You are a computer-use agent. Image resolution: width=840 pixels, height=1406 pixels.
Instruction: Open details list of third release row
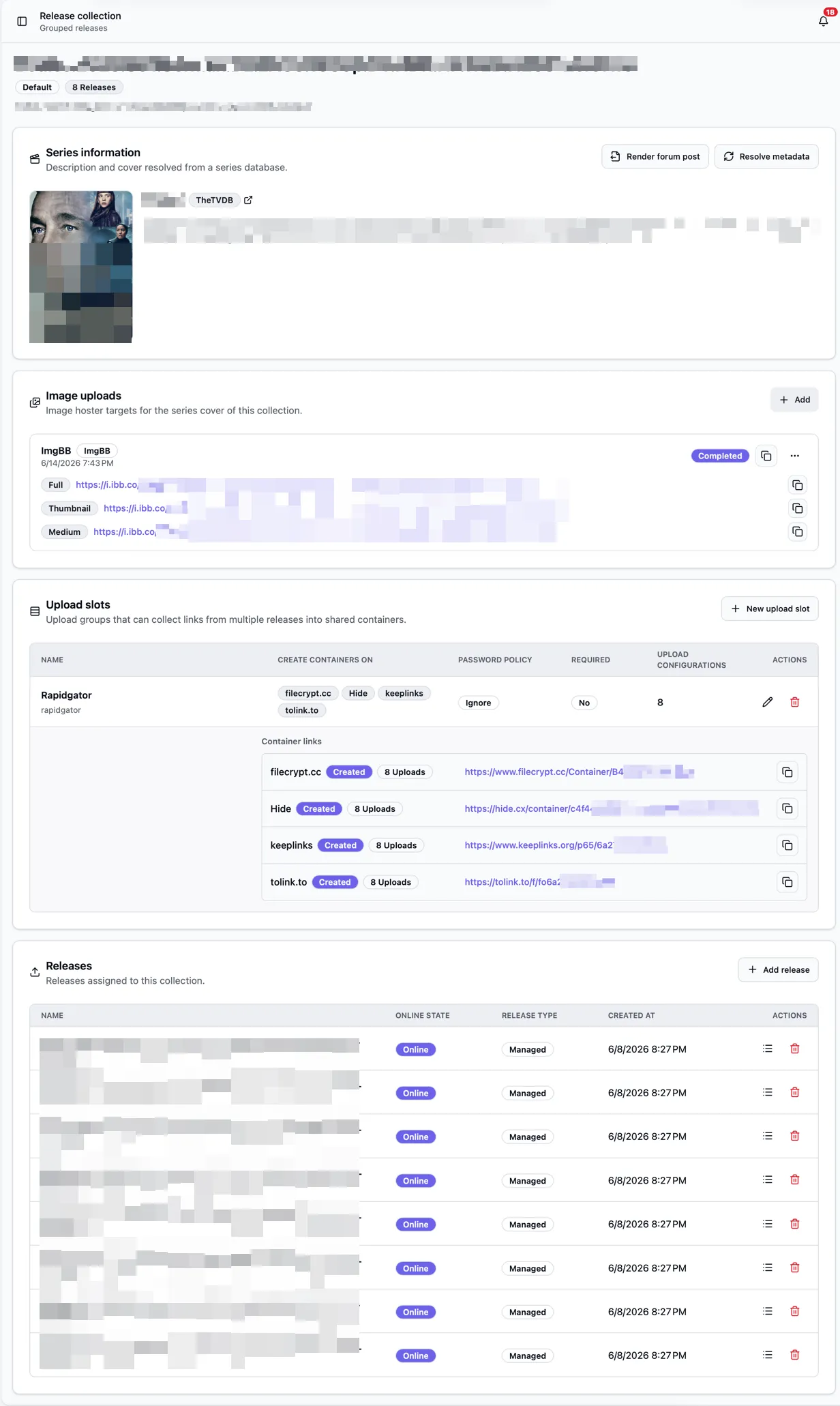[x=768, y=1136]
